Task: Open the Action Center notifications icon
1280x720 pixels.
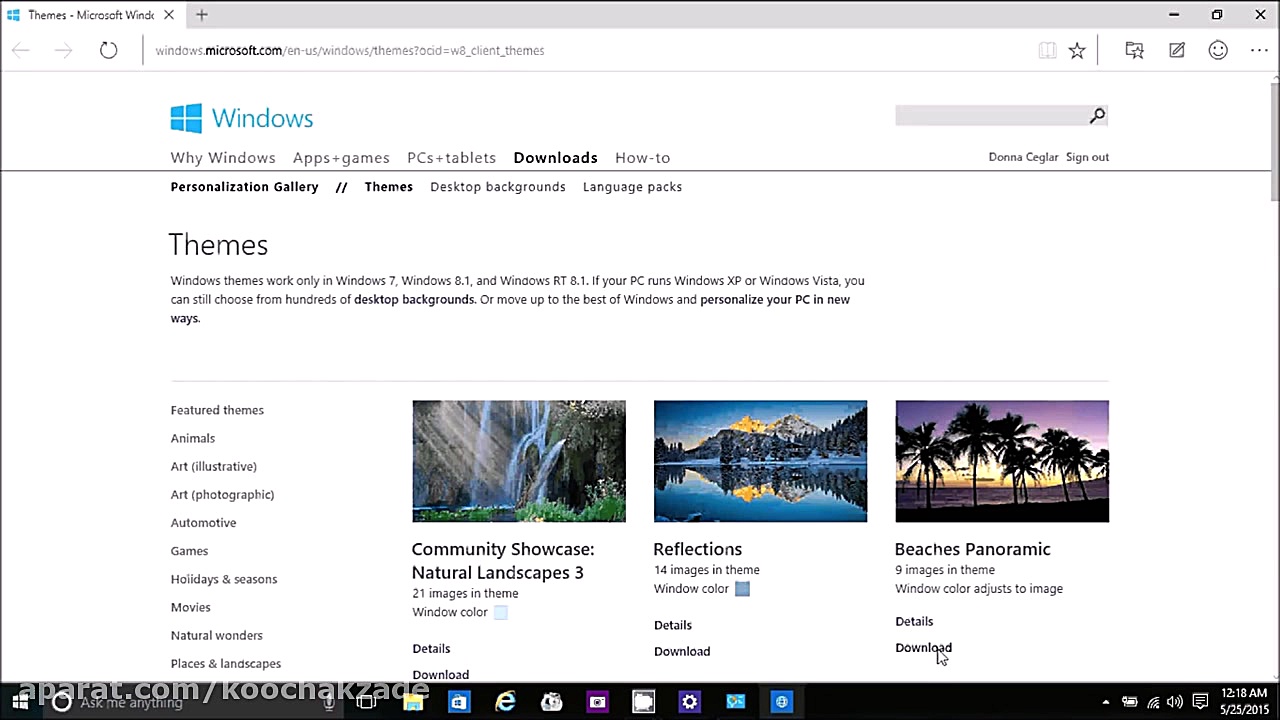Action: click(1201, 702)
